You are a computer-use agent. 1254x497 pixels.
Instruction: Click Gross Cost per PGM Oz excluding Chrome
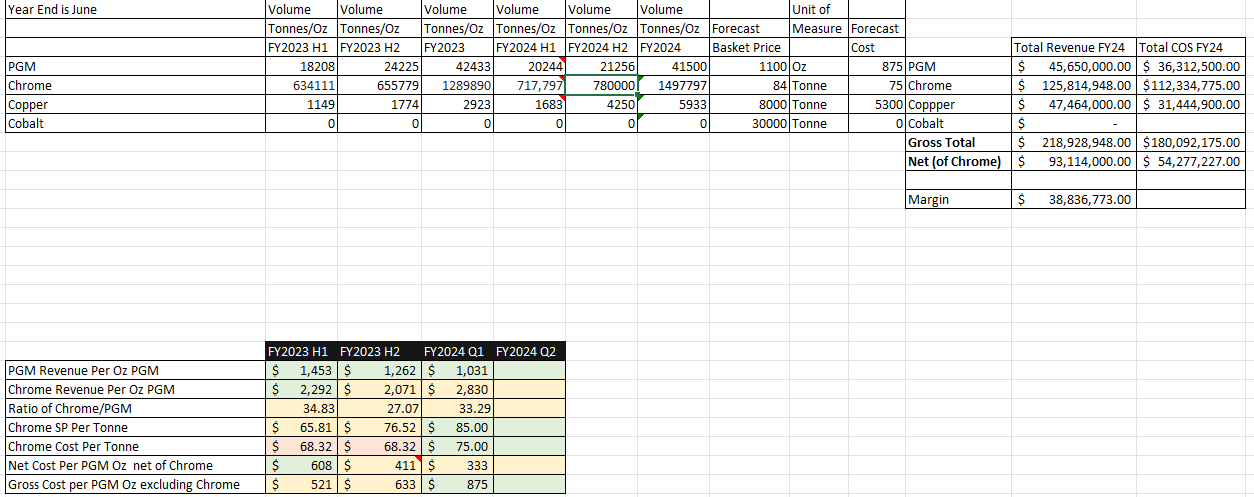[x=135, y=485]
